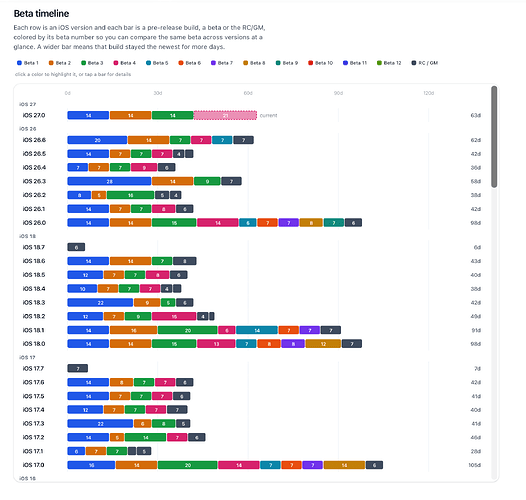Viewport: 526px width, 500px height.
Task: Open the lone RC bar for iOS 18.7
Action: pos(76,247)
